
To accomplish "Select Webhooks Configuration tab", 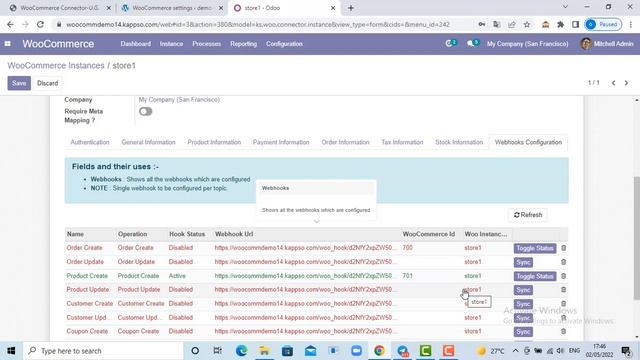I will (528, 142).
